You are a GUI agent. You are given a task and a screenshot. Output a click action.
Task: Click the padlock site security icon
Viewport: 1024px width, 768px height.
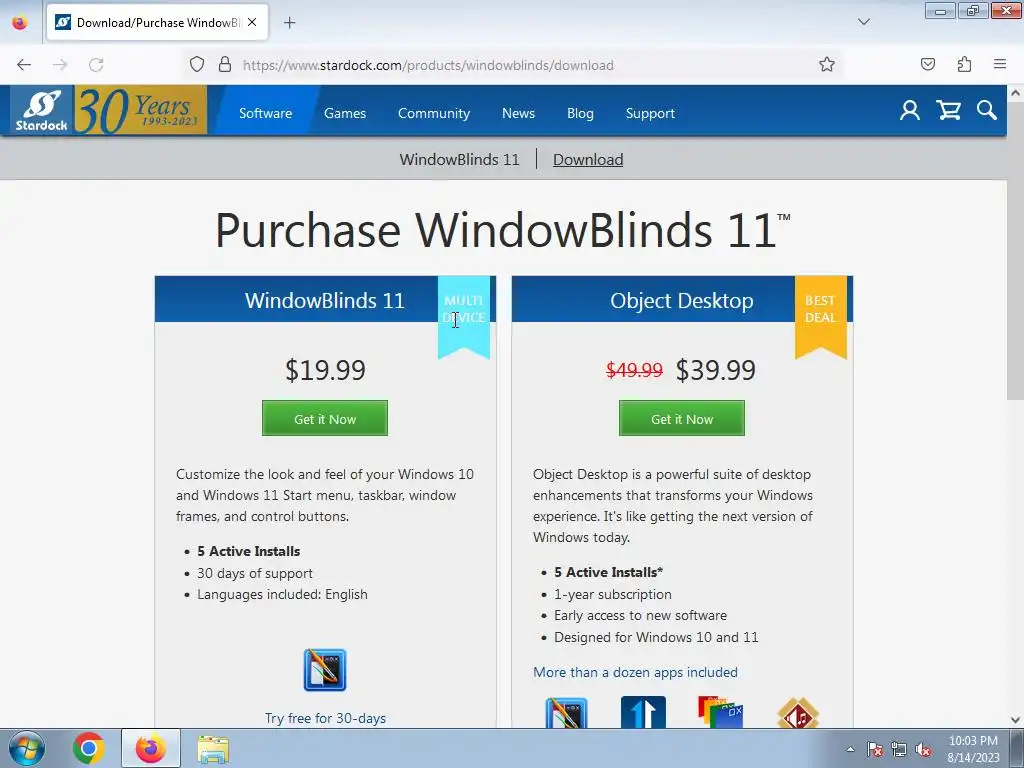point(225,65)
